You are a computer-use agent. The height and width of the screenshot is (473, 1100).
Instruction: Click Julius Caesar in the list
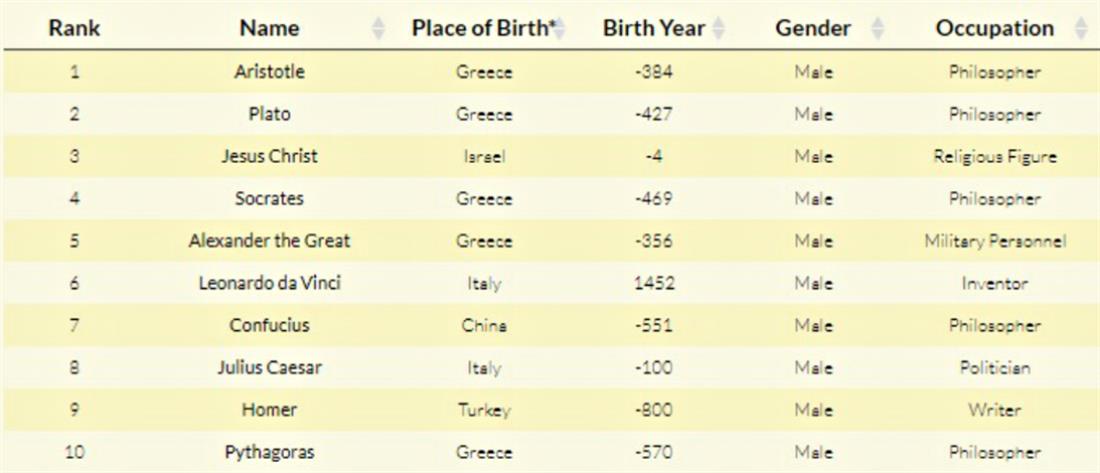[x=269, y=368]
